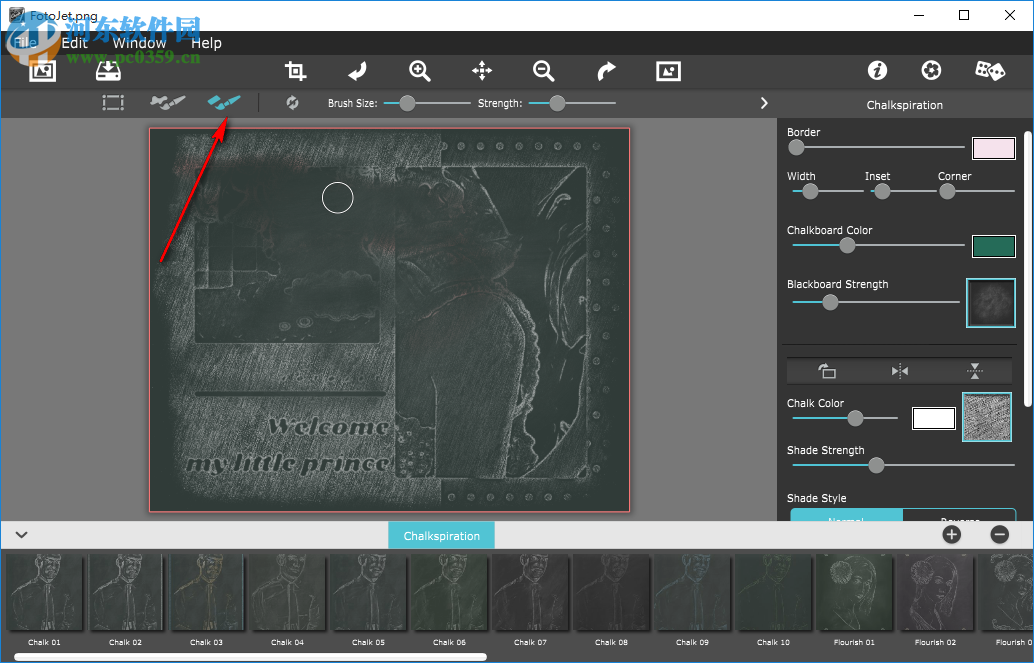Apply the Chalk 08 preset
Viewport: 1034px width, 663px height.
click(x=611, y=592)
